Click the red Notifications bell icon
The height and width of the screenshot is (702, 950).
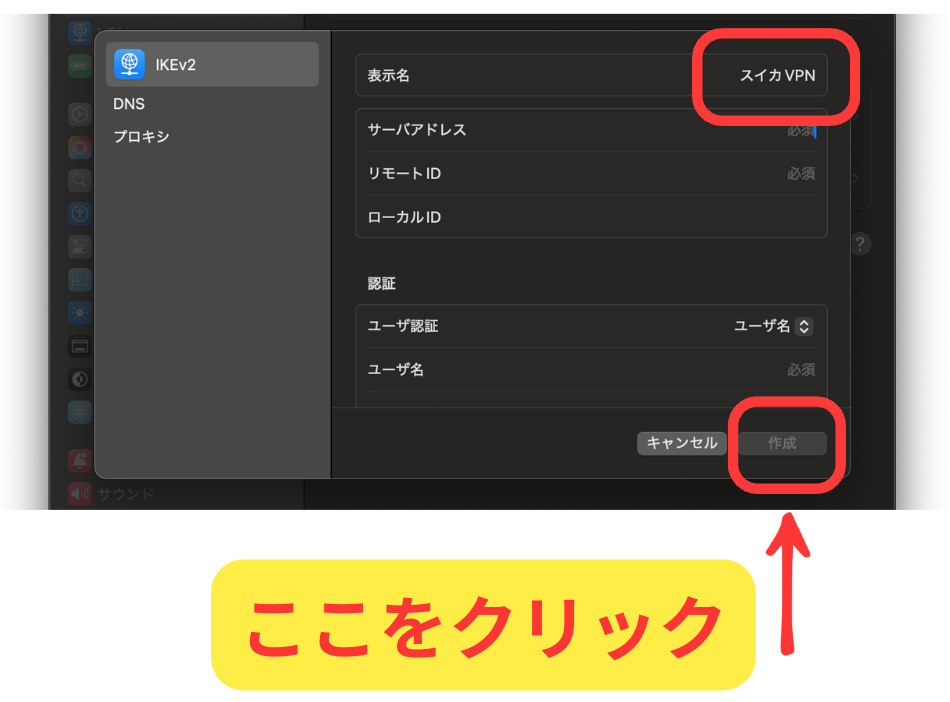coord(80,460)
